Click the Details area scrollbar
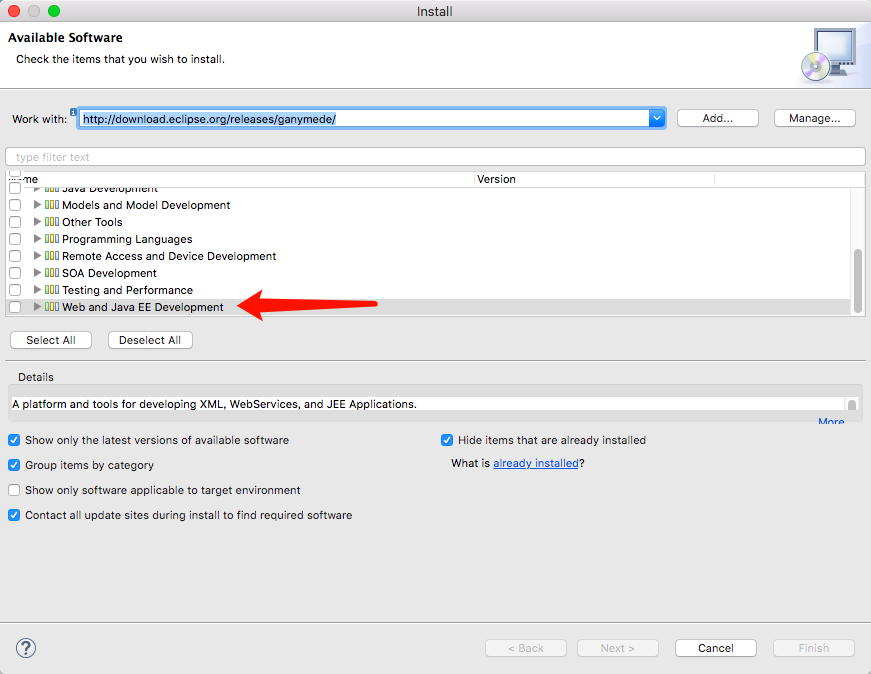The image size is (871, 674). pyautogui.click(x=852, y=404)
